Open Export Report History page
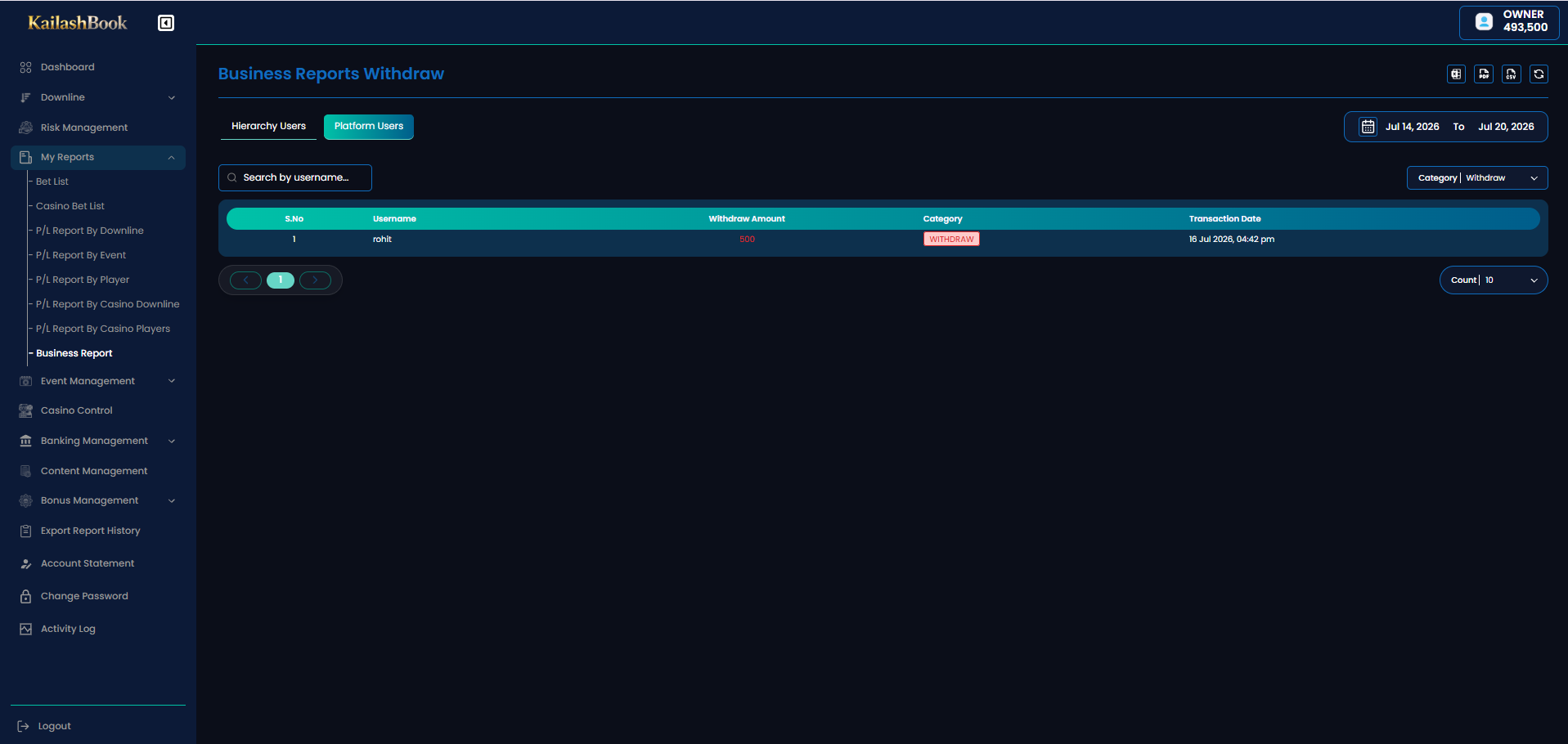1568x744 pixels. 91,531
